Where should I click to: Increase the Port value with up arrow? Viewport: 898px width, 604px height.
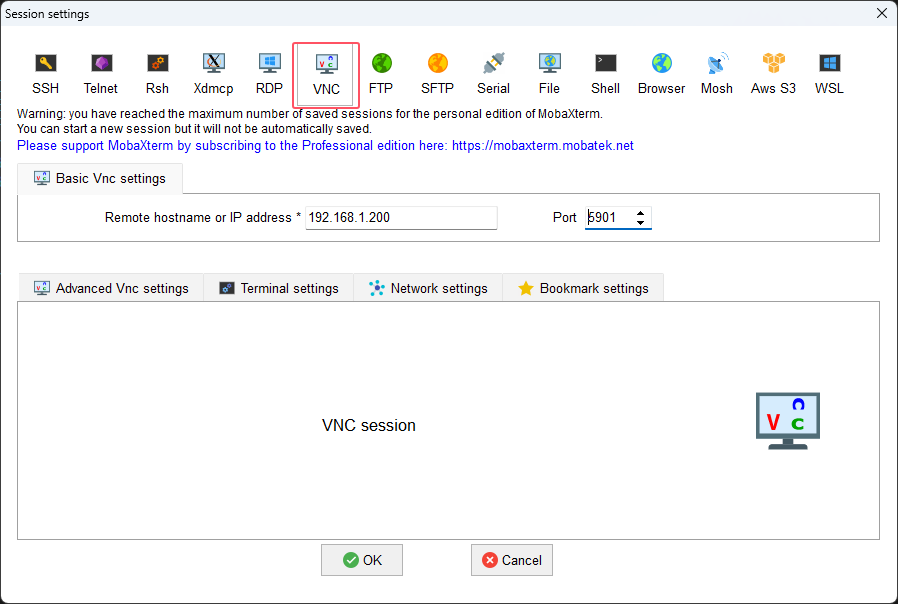pyautogui.click(x=640, y=213)
